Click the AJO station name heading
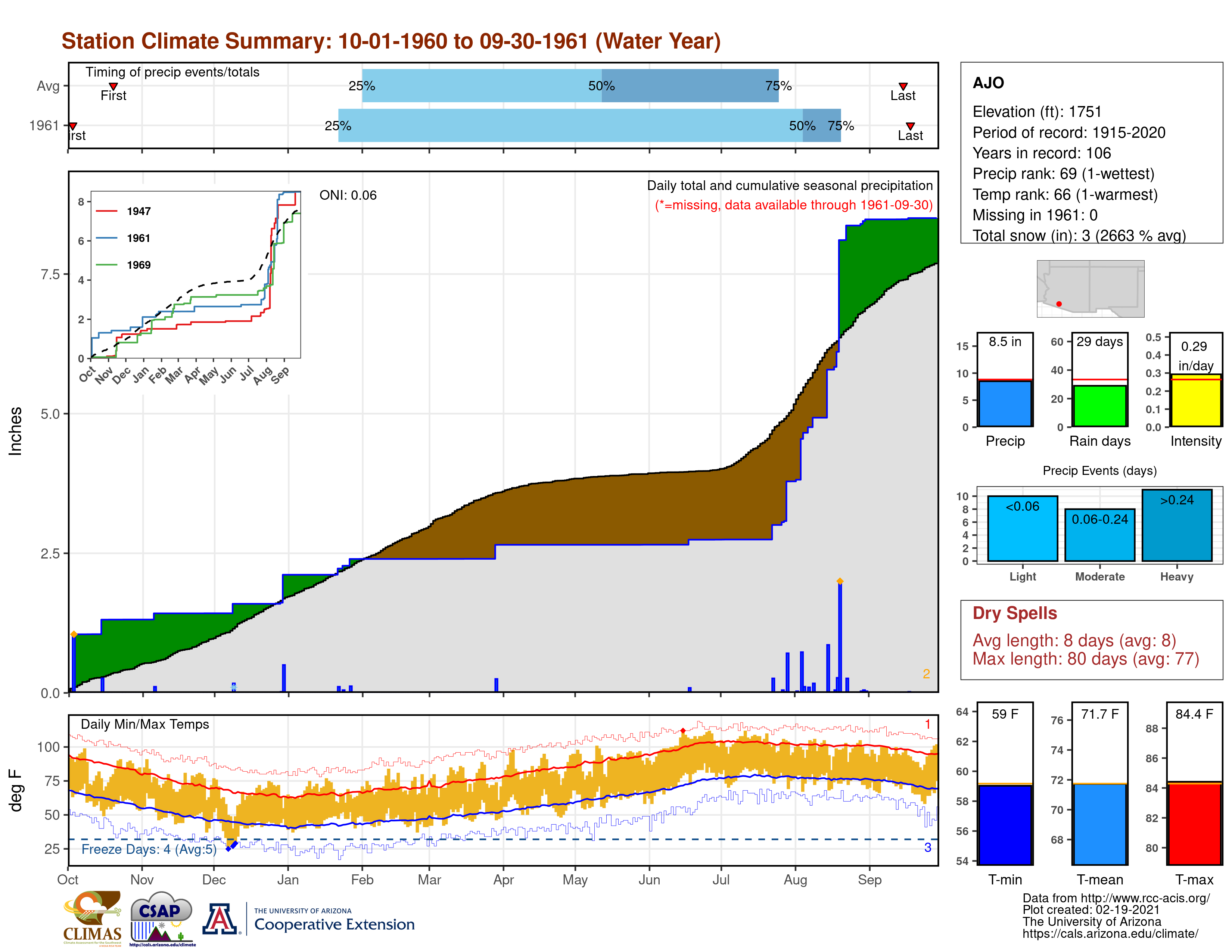Viewport: 1232px width, 952px height. click(988, 83)
